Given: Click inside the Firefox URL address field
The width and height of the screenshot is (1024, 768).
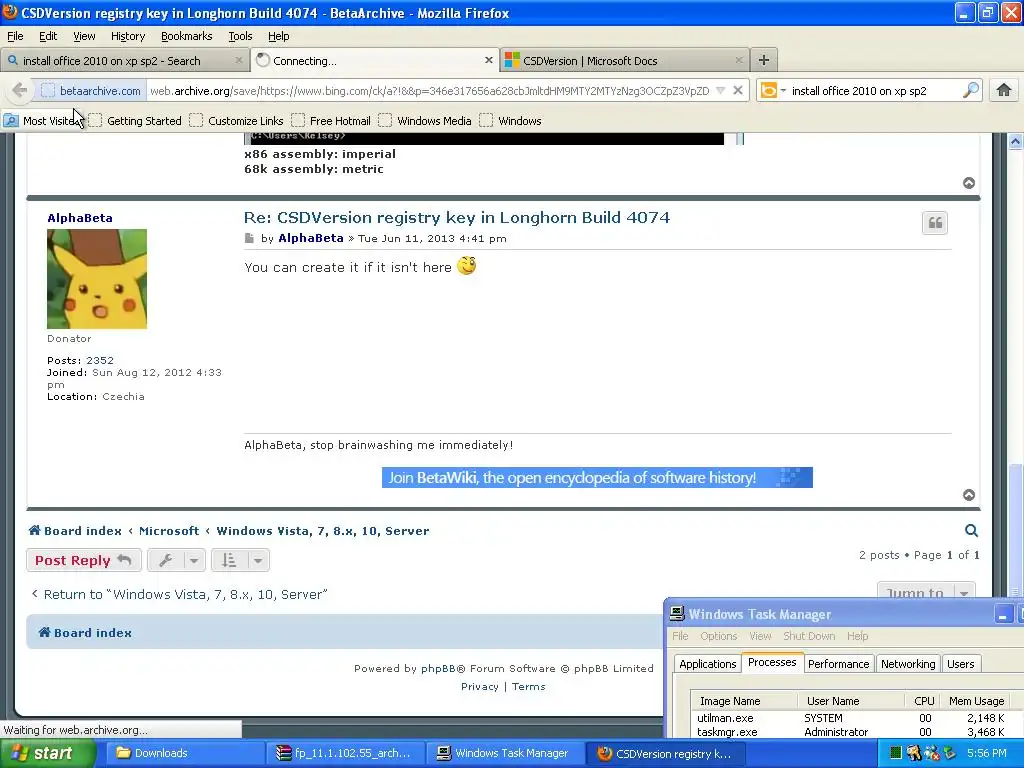Looking at the screenshot, I should click(x=430, y=91).
